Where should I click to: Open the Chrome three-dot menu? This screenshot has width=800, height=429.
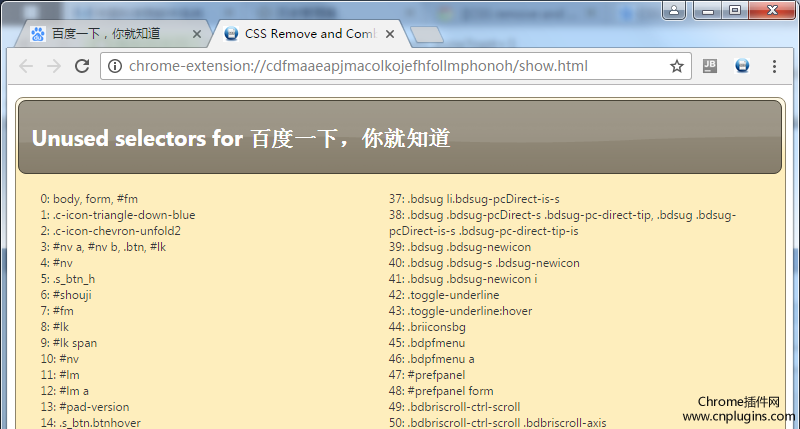pos(774,66)
